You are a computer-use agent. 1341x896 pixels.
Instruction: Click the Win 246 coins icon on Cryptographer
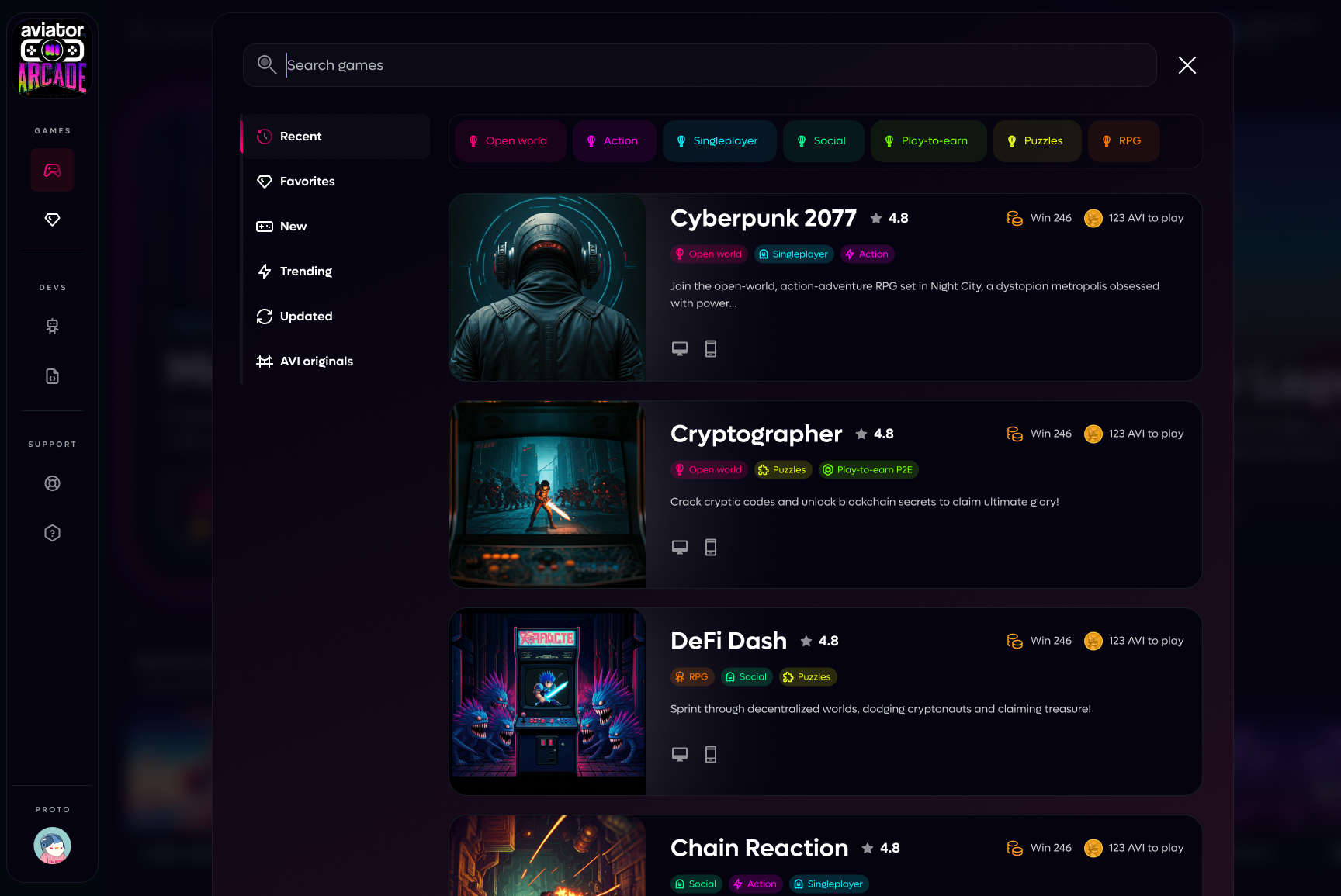click(x=1015, y=434)
